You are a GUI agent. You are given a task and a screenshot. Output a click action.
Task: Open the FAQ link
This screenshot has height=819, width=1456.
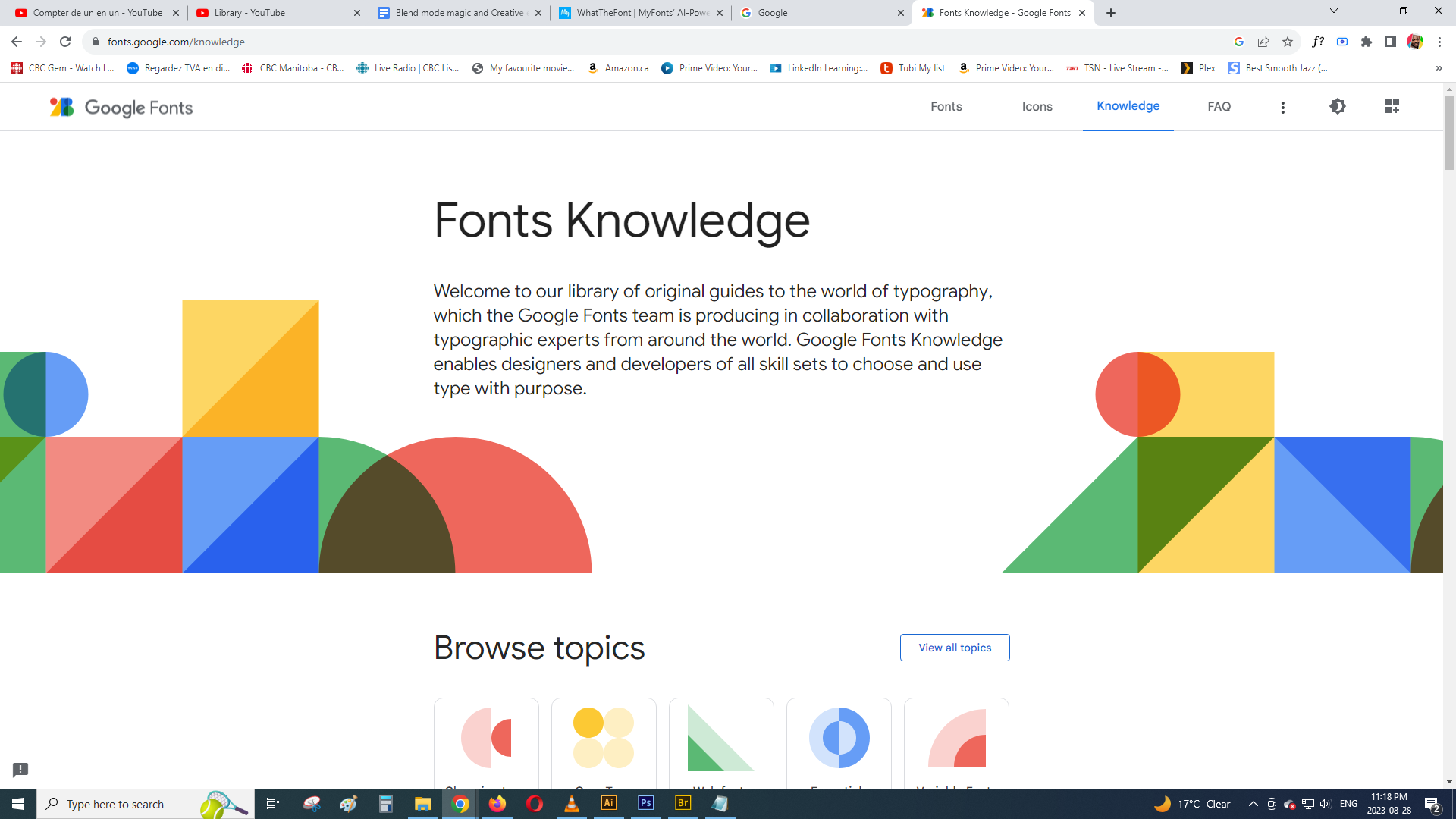[x=1219, y=107]
